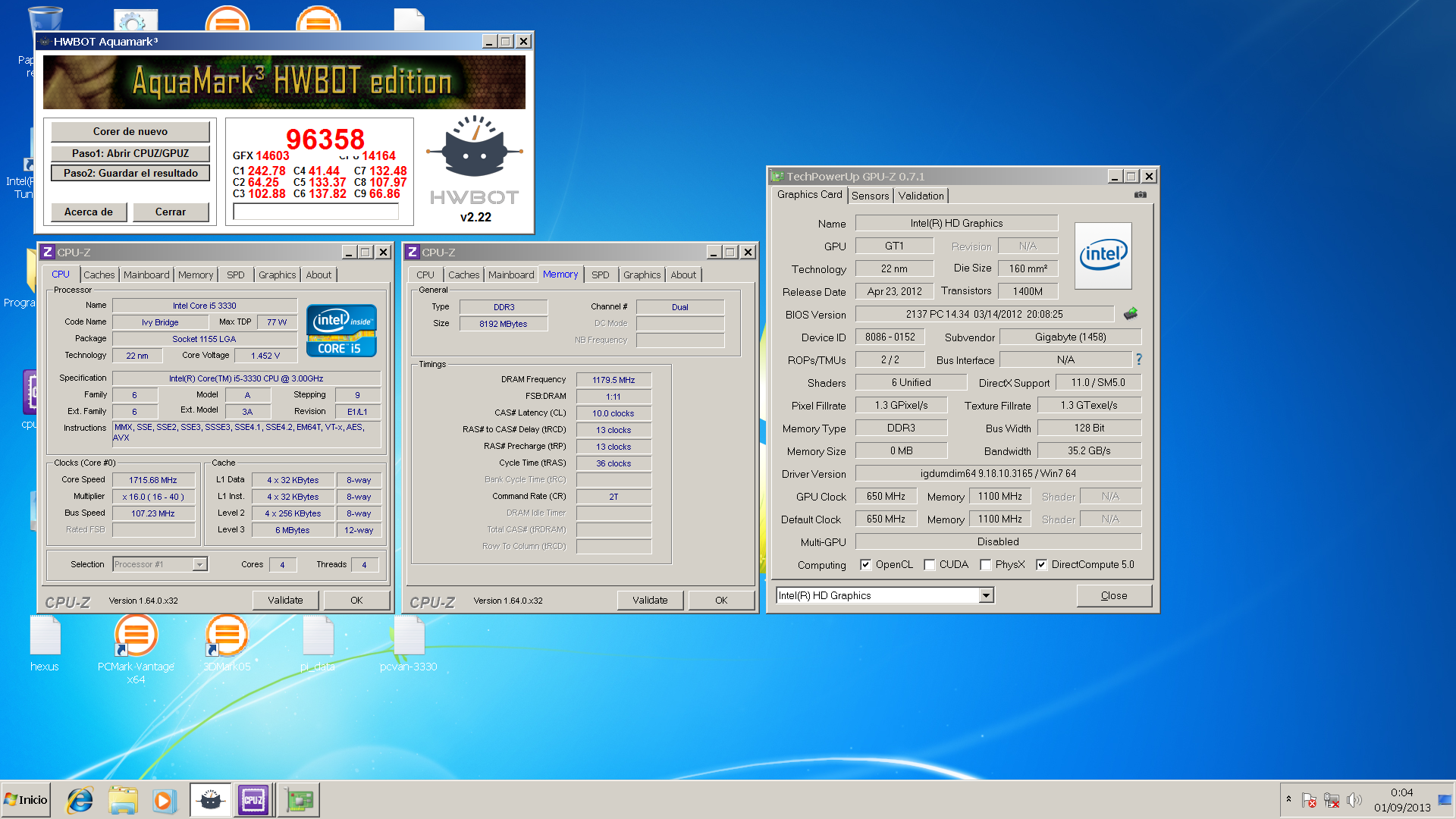1456x819 pixels.
Task: Click the Close button in GPU-Z
Action: point(1114,595)
